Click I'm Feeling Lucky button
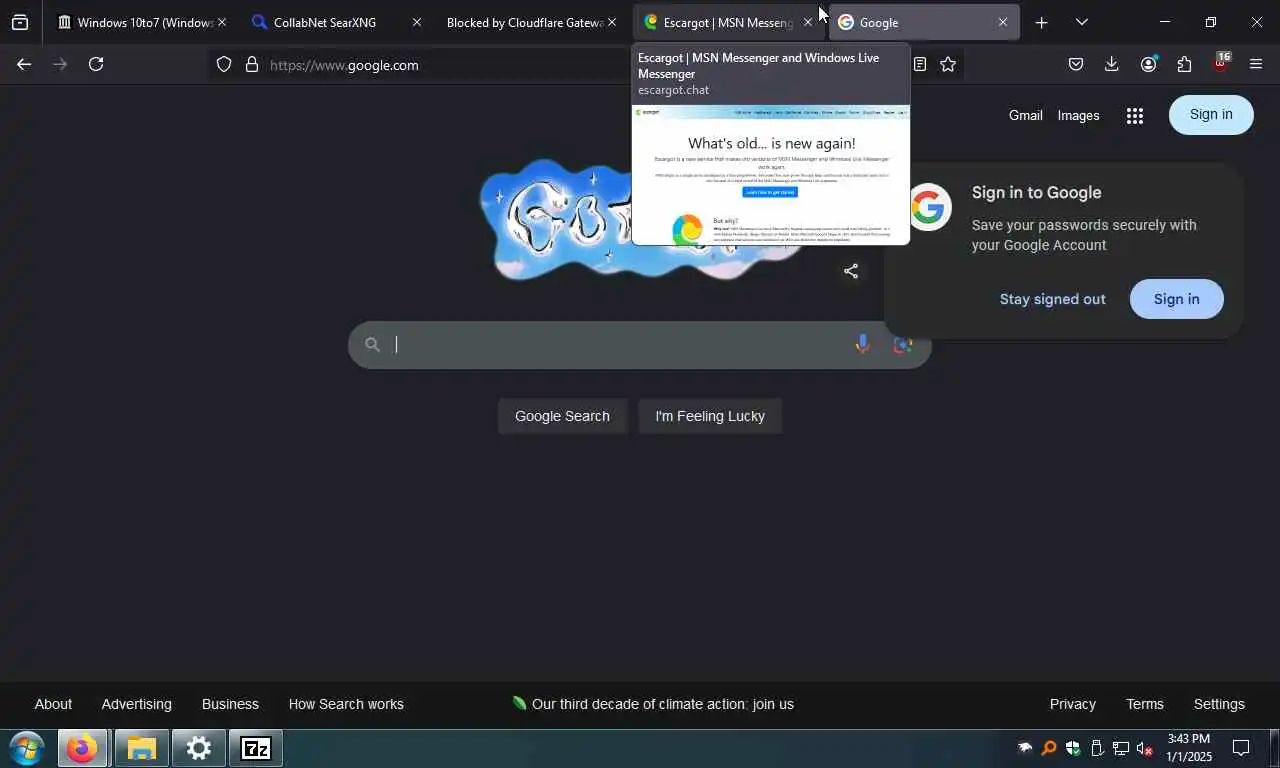1280x768 pixels. pyautogui.click(x=710, y=416)
